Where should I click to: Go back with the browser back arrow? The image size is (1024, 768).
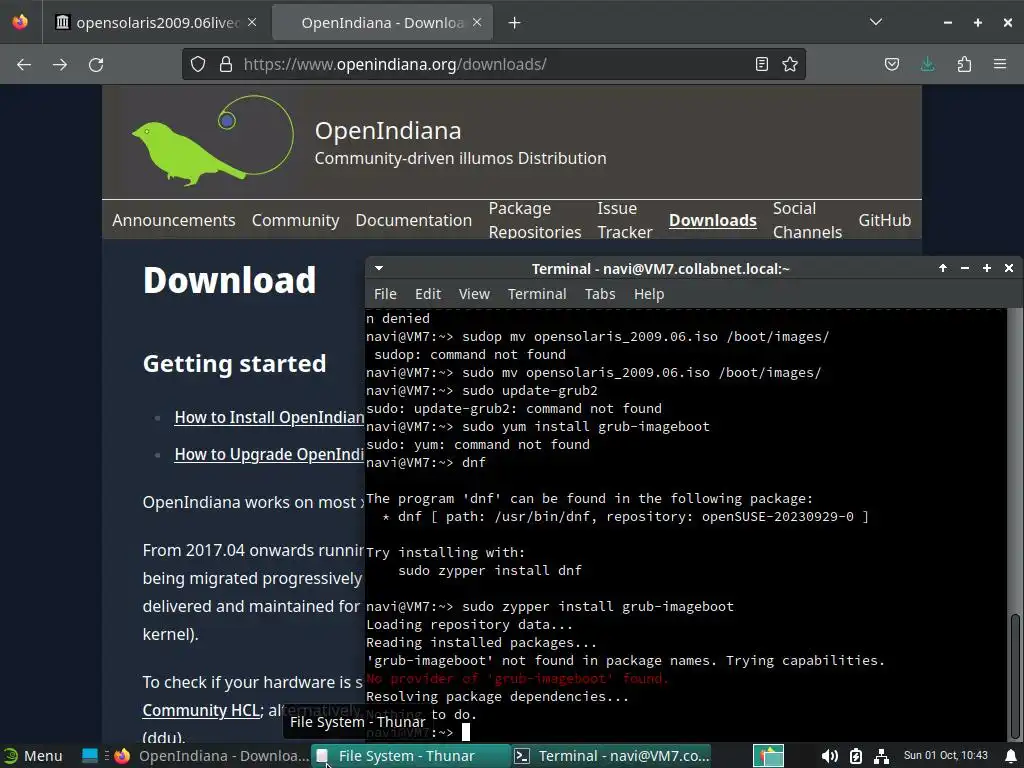(24, 65)
